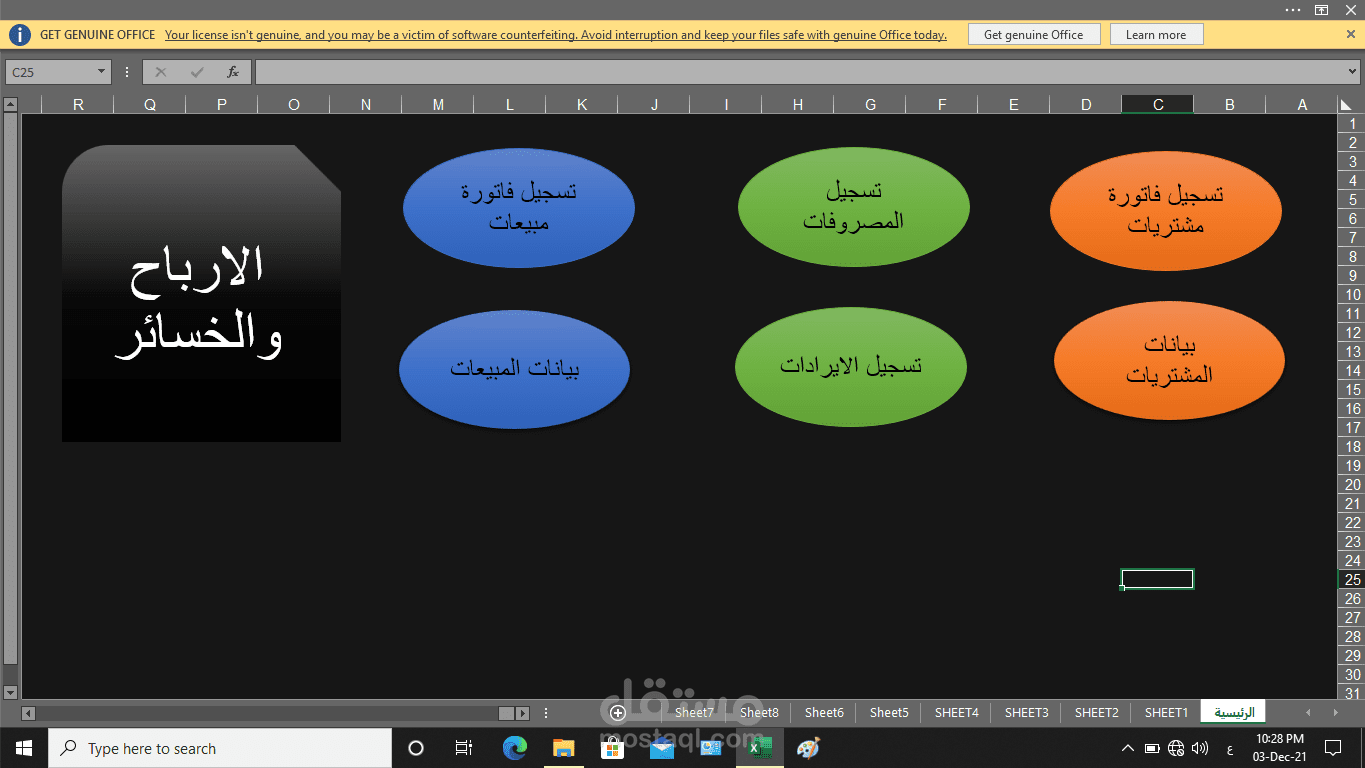Click the black الارباح والخسائر shape
This screenshot has width=1365, height=768.
(x=201, y=293)
